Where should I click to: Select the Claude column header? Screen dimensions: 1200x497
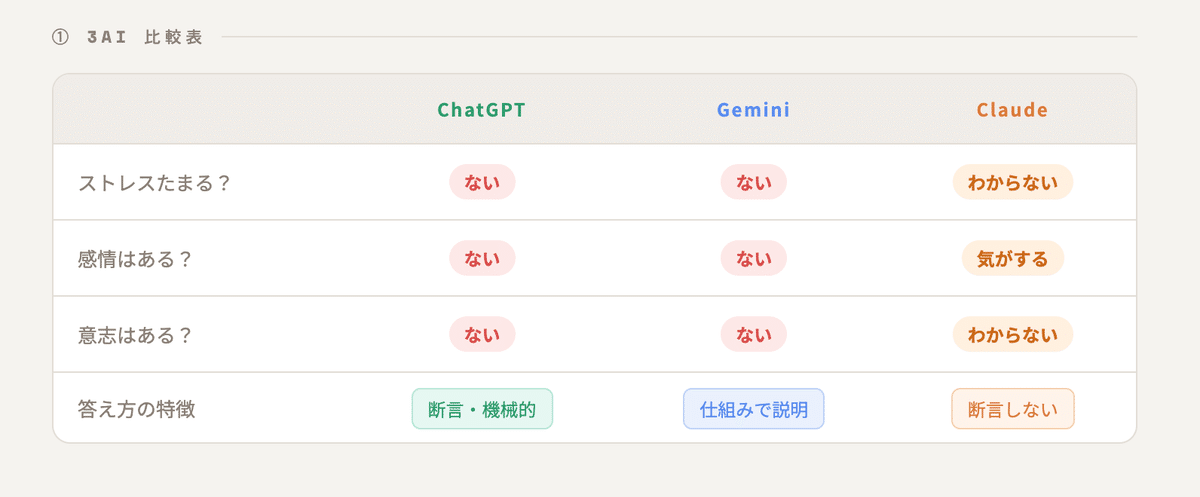tap(1012, 110)
